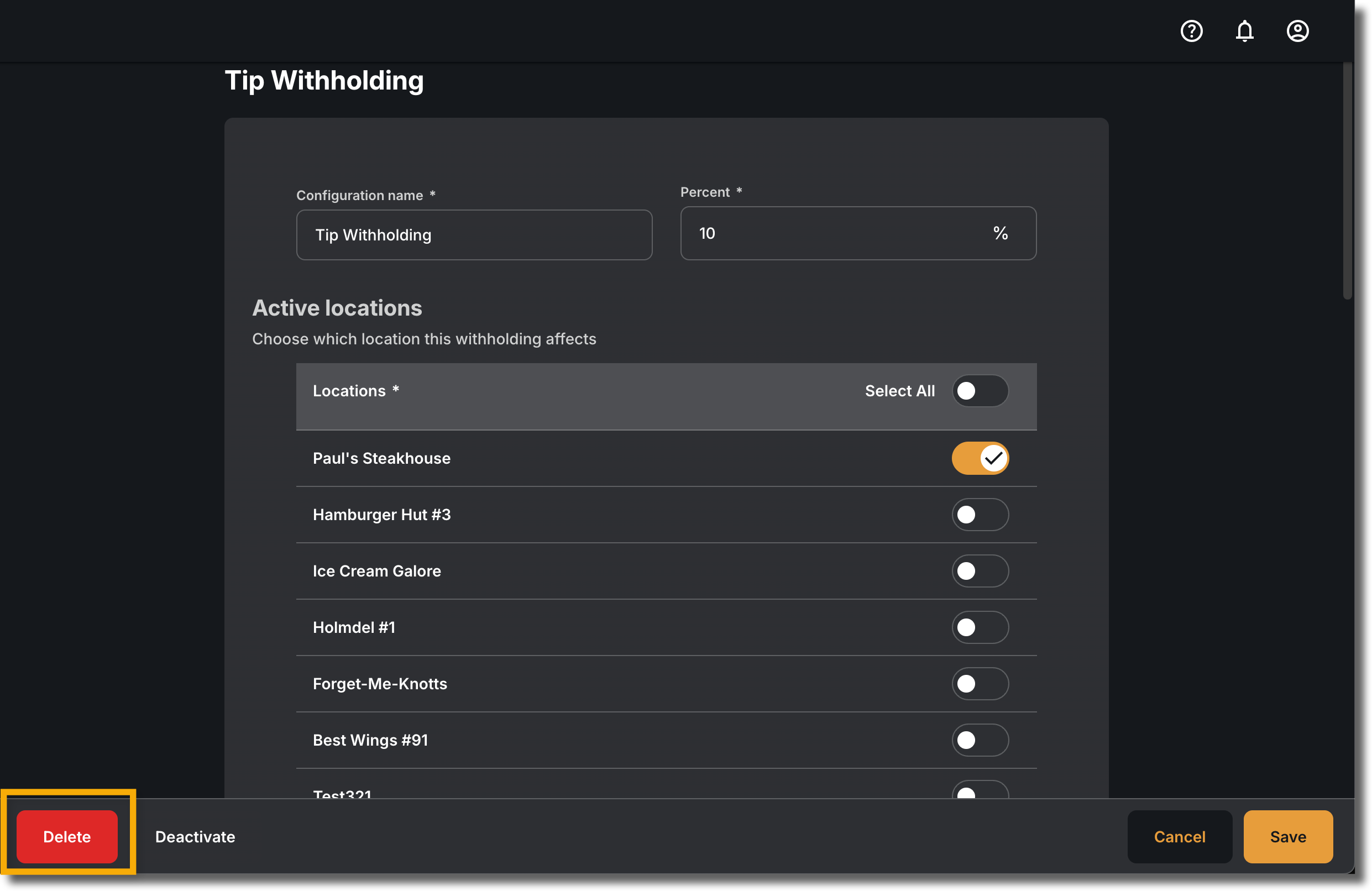
Task: Click Deactivate in the bottom bar
Action: (x=195, y=837)
